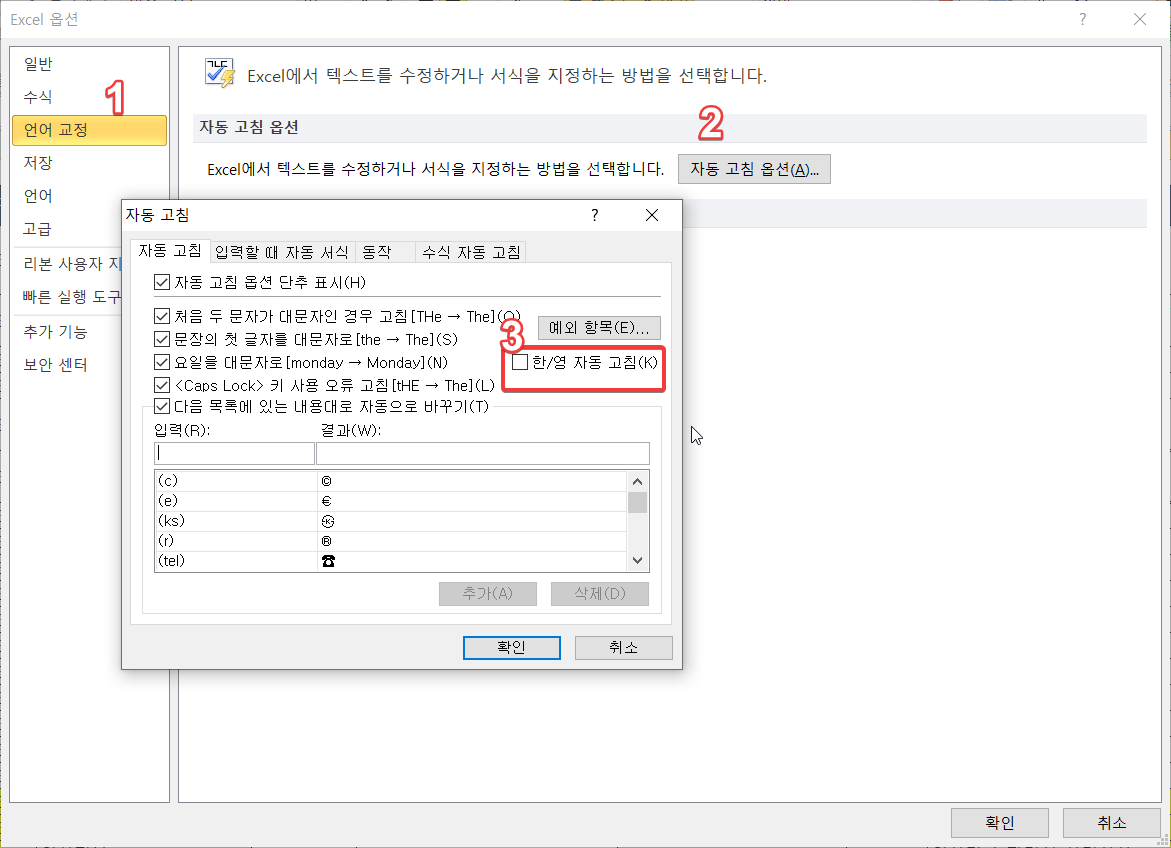This screenshot has width=1171, height=848.
Task: Click the help question mark in 자동 고침 dialog
Action: click(x=594, y=215)
